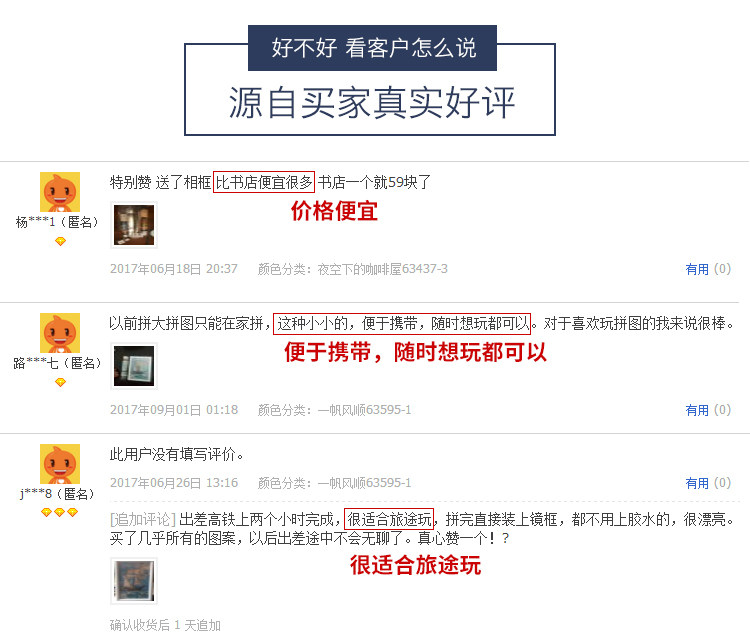The image size is (750, 639).
Task: Click the username 路***七（匿名）
Action: tap(58, 363)
